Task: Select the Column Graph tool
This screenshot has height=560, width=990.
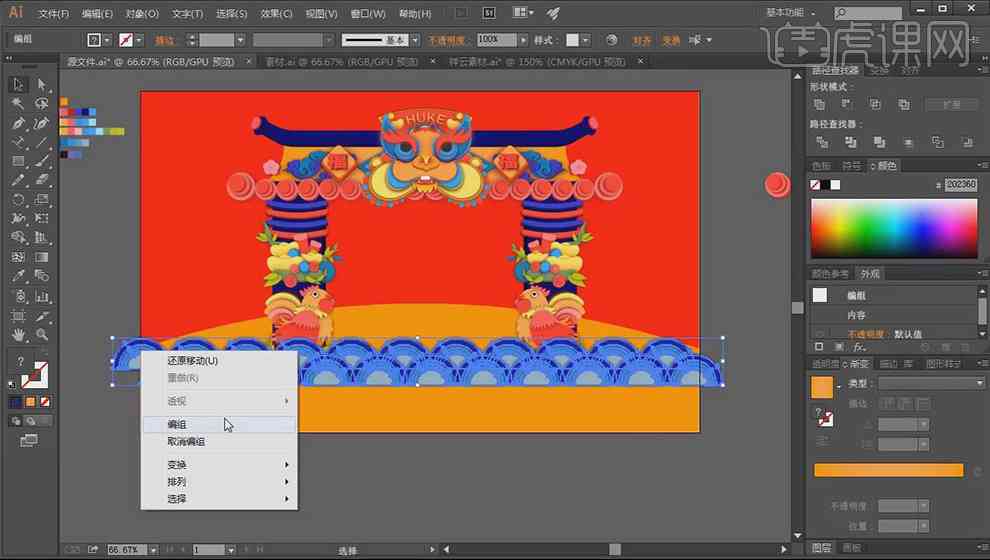Action: 42,296
